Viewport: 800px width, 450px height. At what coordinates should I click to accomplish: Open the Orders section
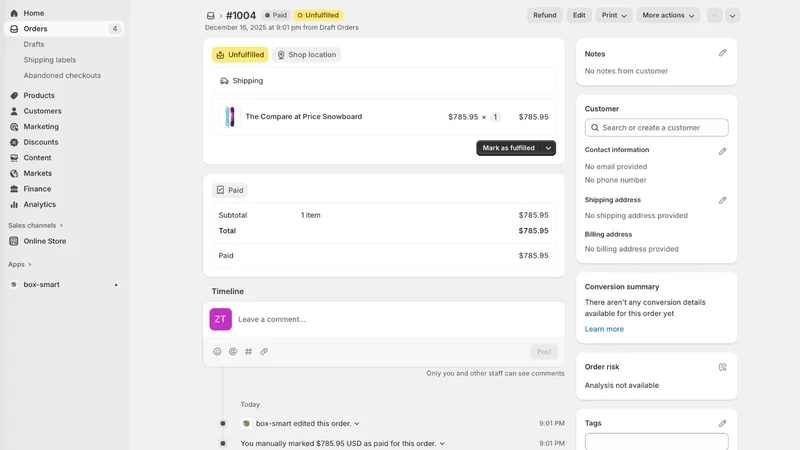pos(64,29)
